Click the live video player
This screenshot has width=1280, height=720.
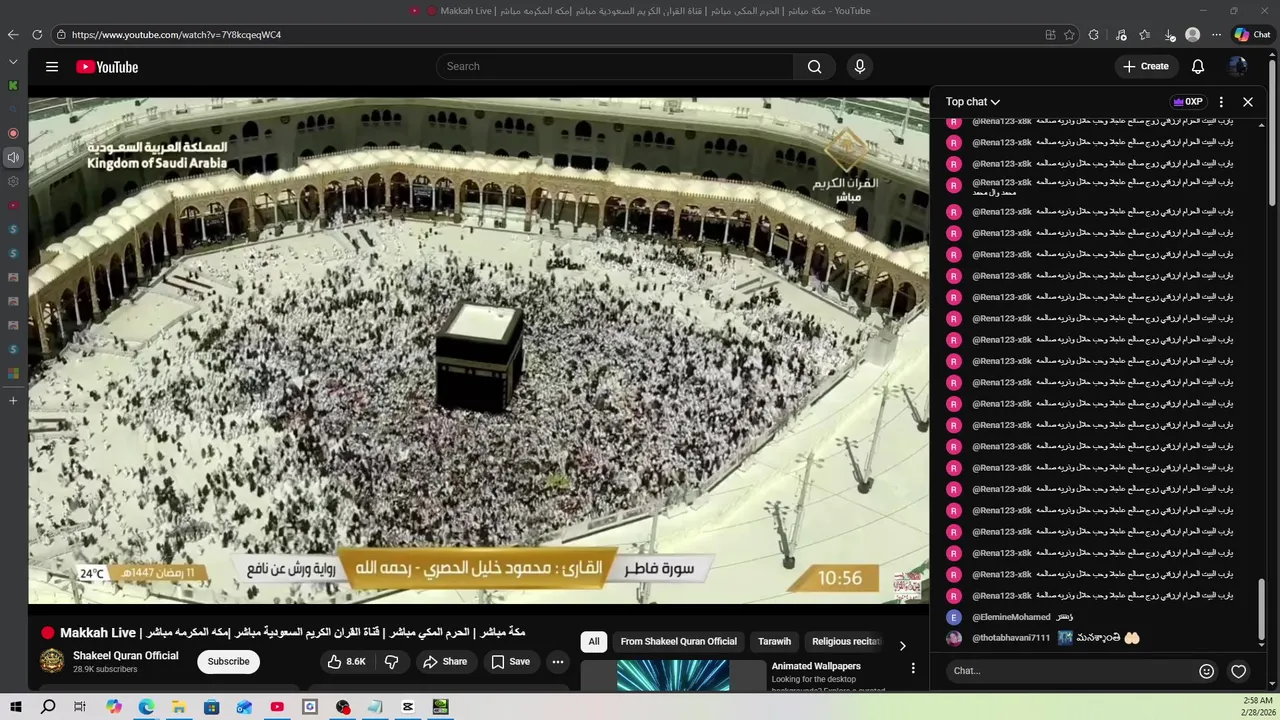click(x=478, y=350)
